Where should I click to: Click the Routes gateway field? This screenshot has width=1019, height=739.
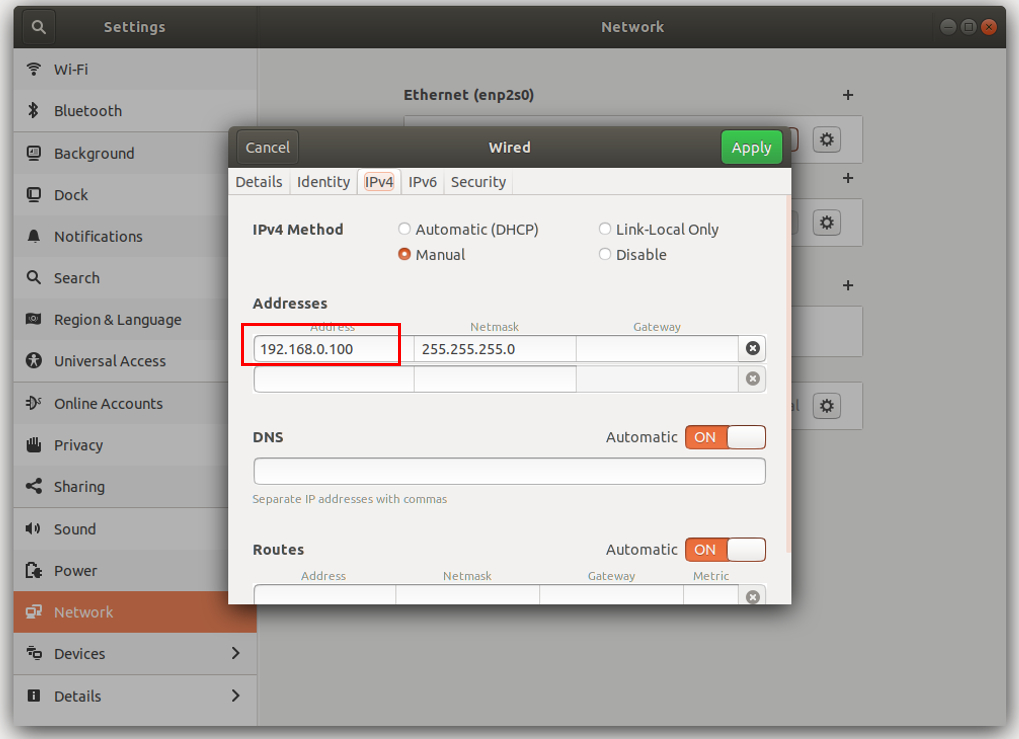click(x=612, y=595)
